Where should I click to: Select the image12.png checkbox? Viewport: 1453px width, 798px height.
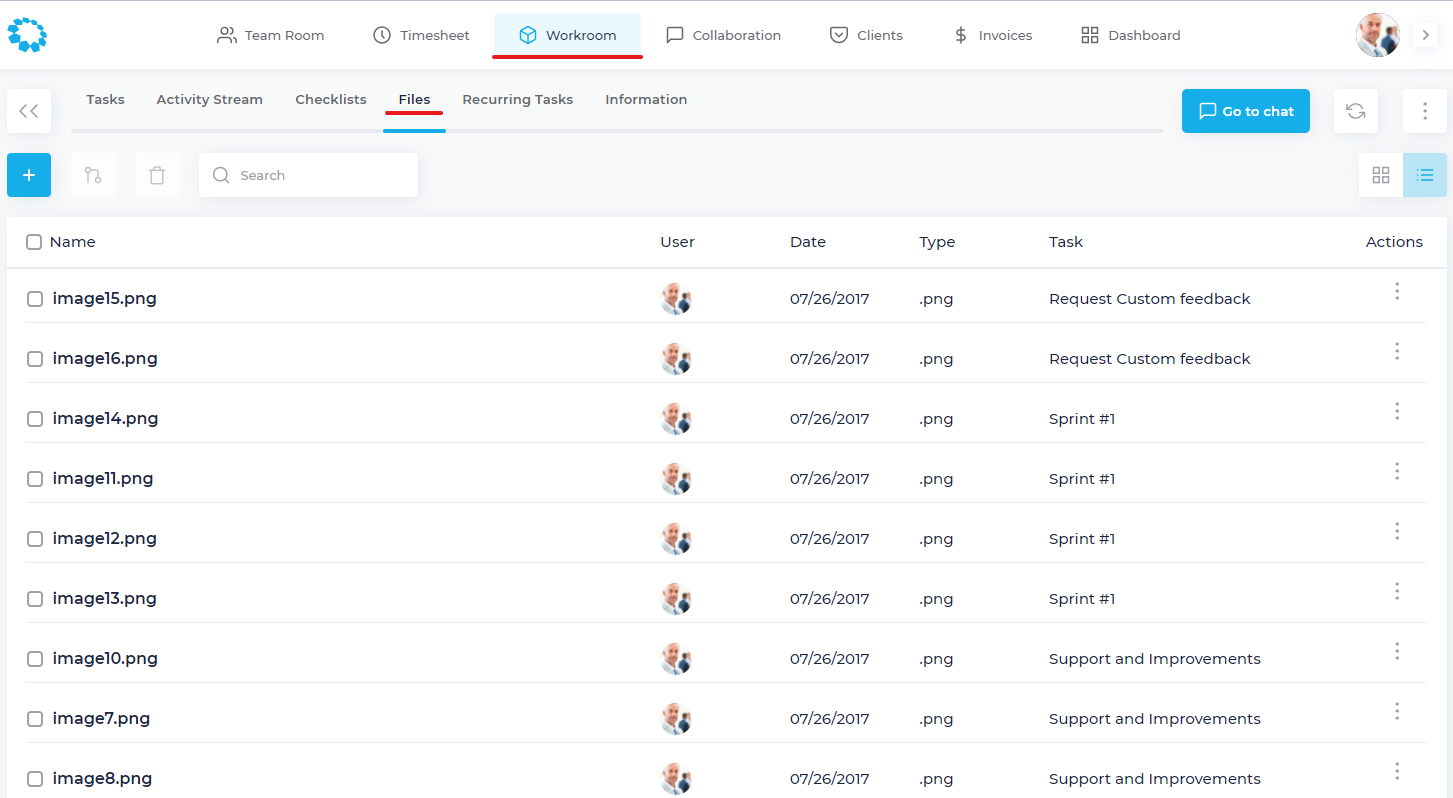35,539
